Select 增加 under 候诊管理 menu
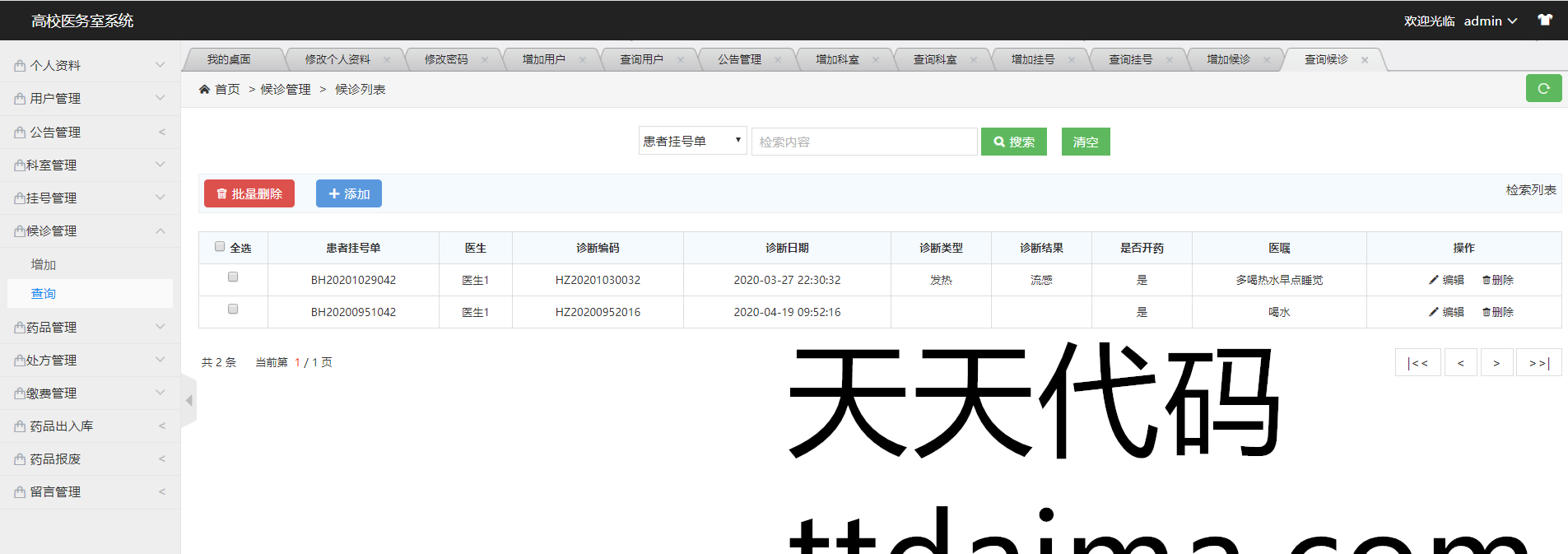This screenshot has height=554, width=1568. [44, 264]
